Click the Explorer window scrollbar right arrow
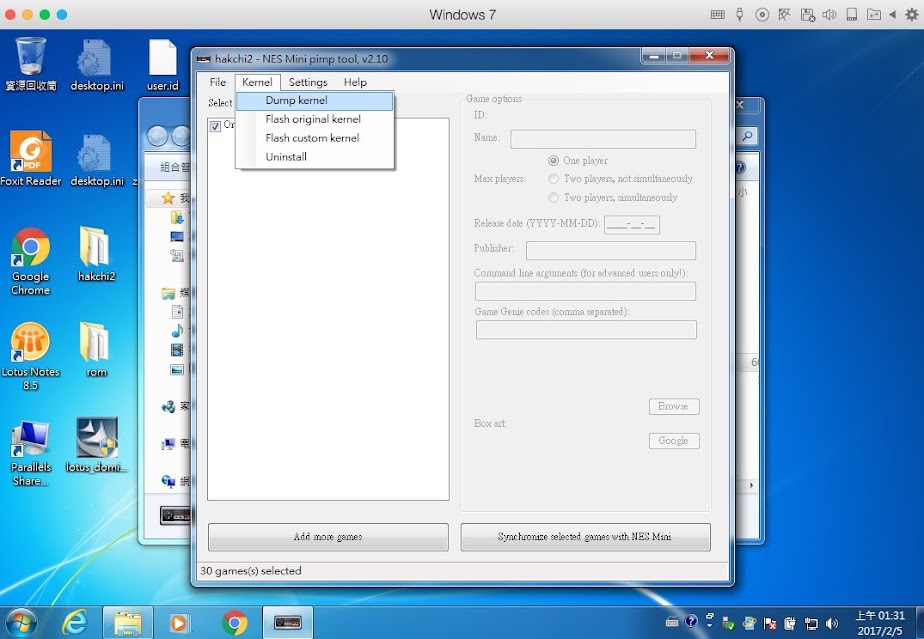 [751, 485]
